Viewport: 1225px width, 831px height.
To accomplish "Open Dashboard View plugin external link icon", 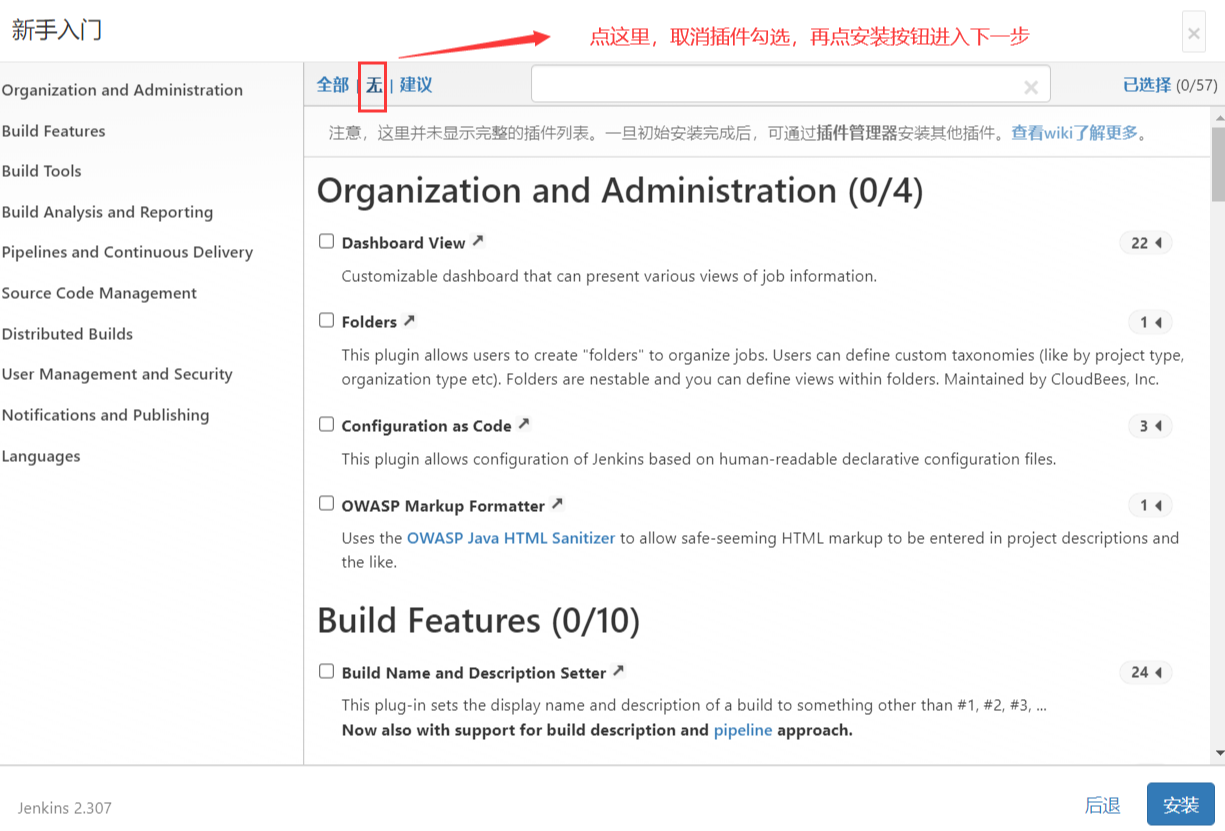I will [478, 241].
